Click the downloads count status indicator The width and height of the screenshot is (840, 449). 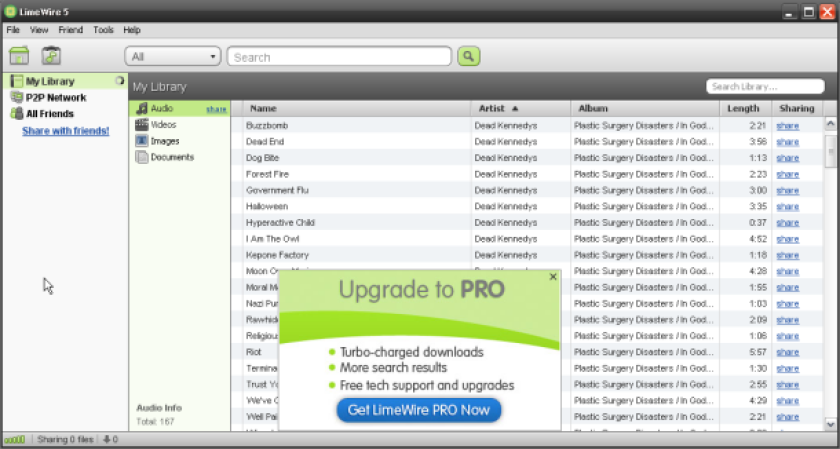tap(110, 440)
